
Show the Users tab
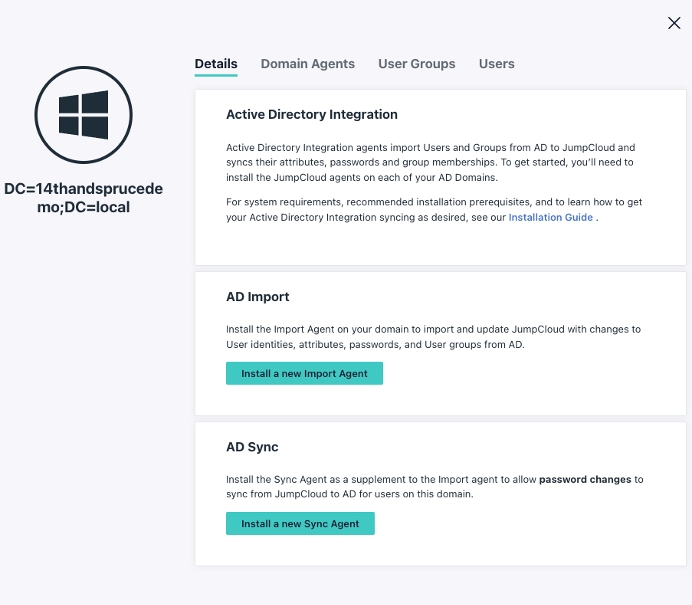point(496,64)
